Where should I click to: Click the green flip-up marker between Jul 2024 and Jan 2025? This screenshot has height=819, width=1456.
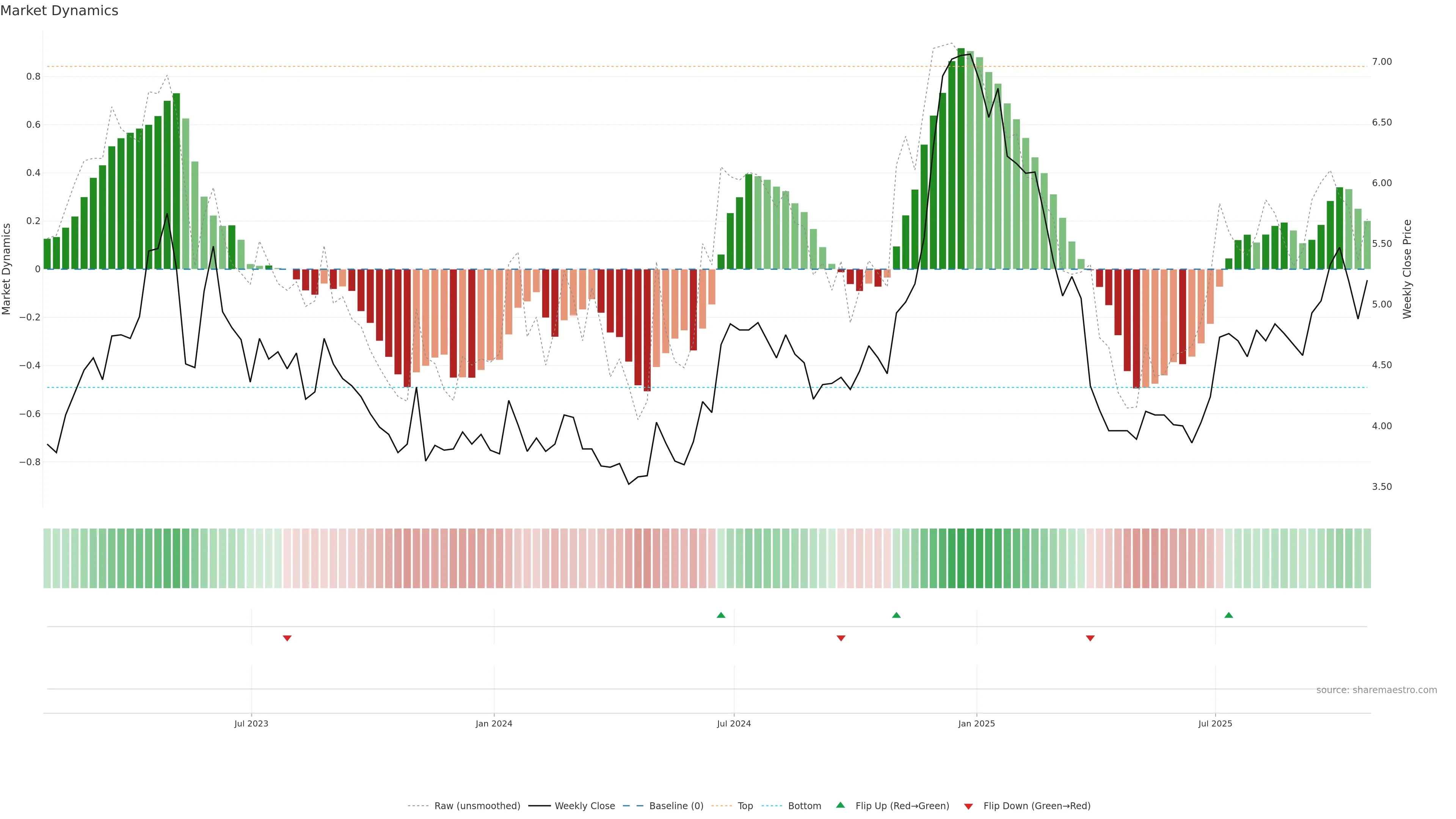pos(896,615)
